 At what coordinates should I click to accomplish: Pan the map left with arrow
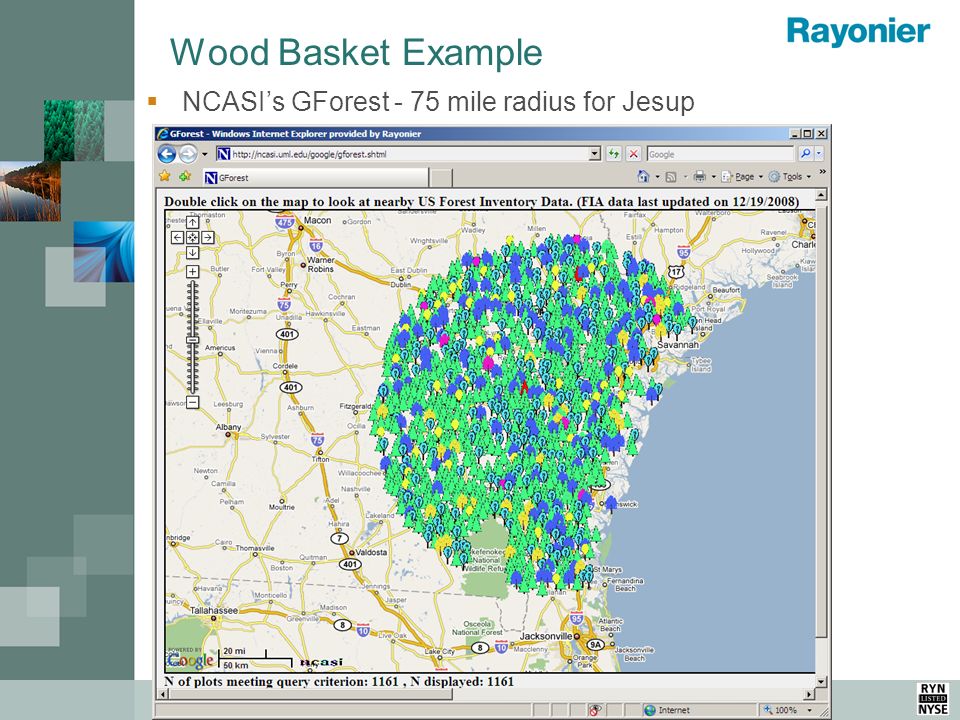pos(178,238)
